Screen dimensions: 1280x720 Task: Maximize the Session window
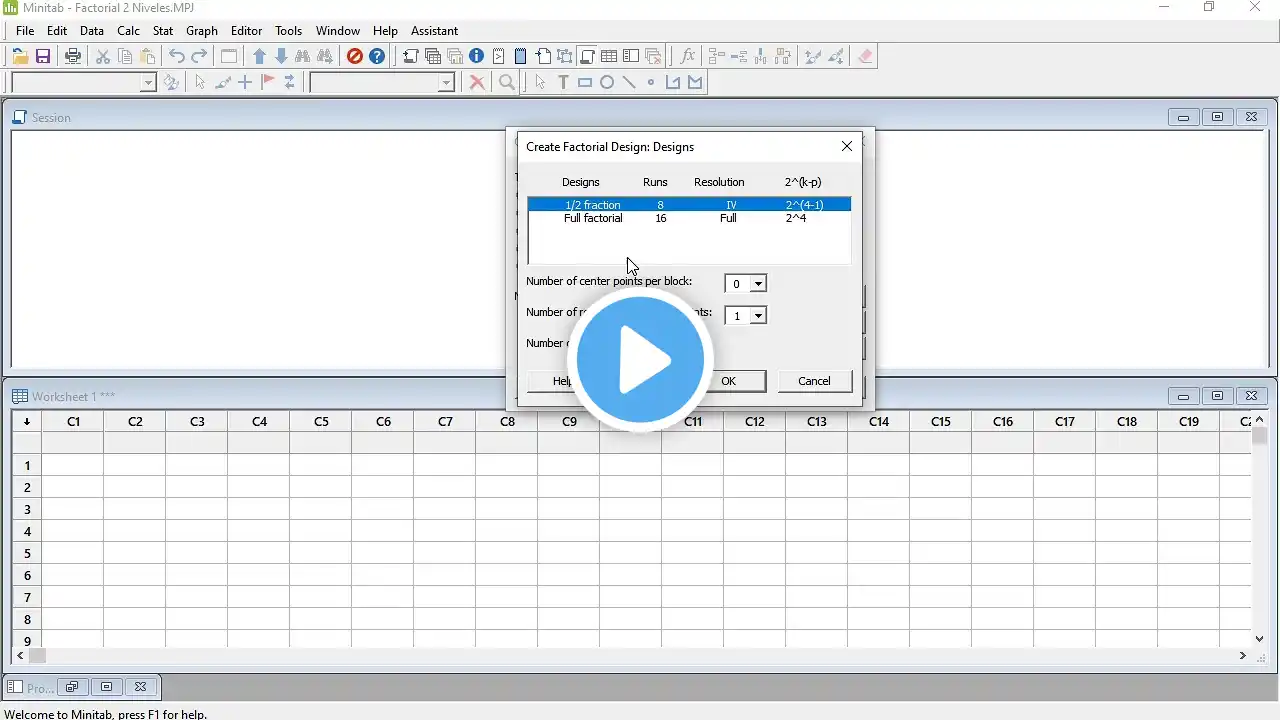1217,117
